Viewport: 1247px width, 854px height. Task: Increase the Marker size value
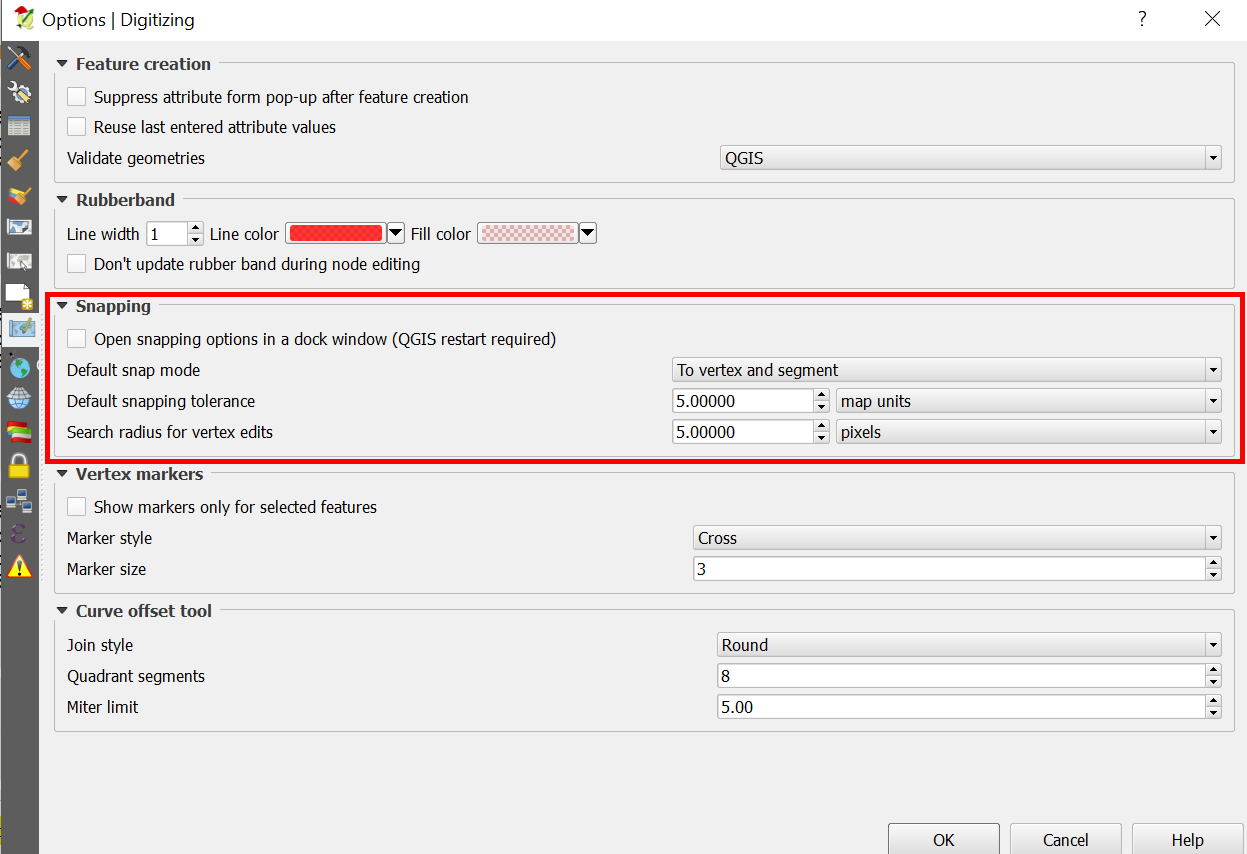[x=1214, y=563]
